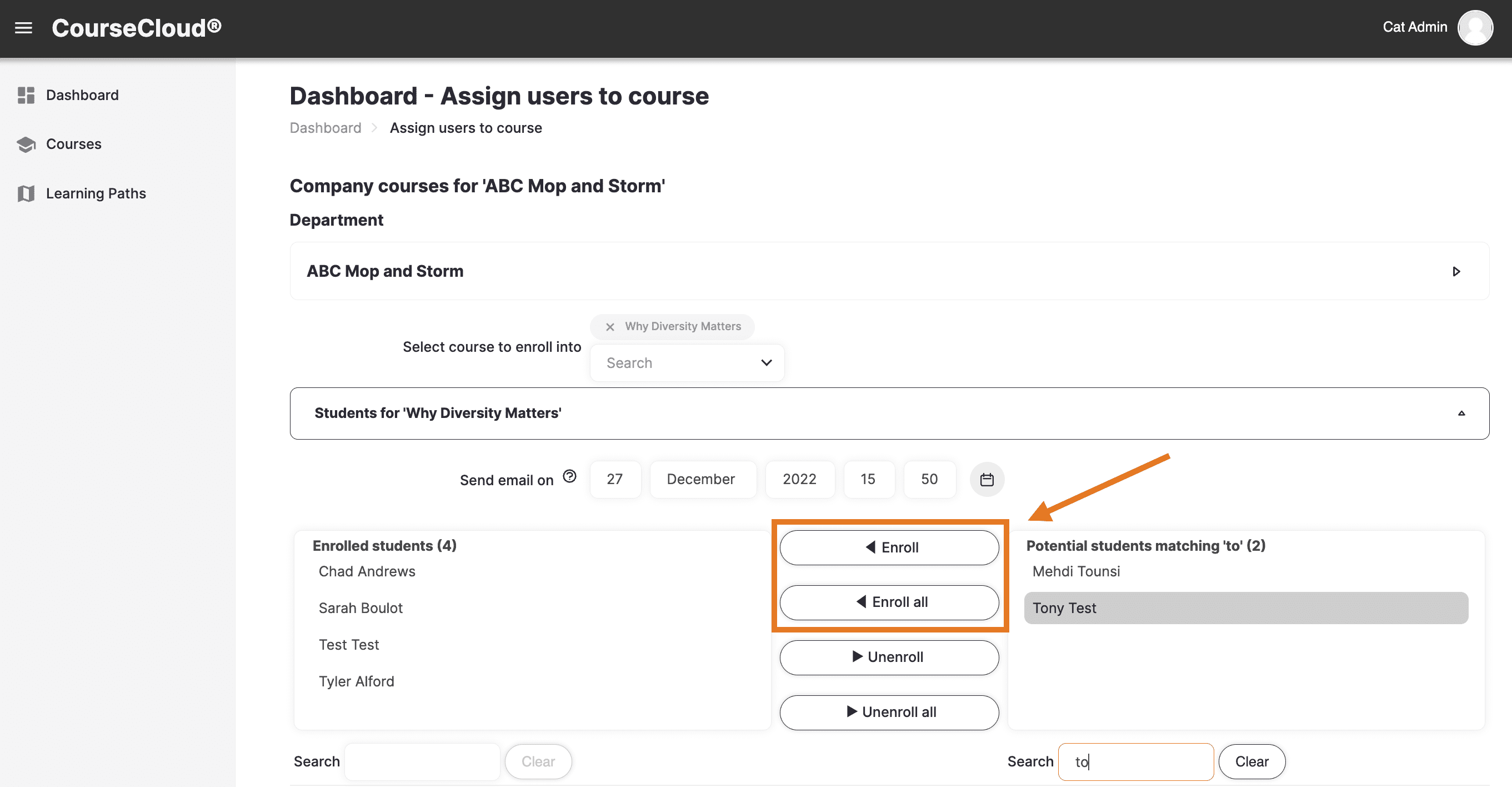Viewport: 1512px width, 787px height.
Task: Open the year dropdown 2022
Action: click(800, 479)
